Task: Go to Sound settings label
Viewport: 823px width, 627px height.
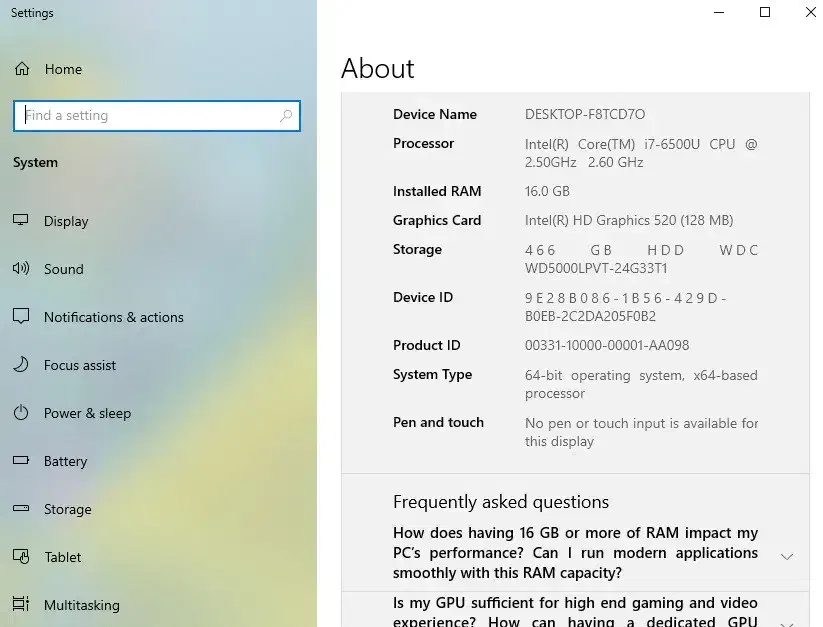Action: click(x=64, y=269)
